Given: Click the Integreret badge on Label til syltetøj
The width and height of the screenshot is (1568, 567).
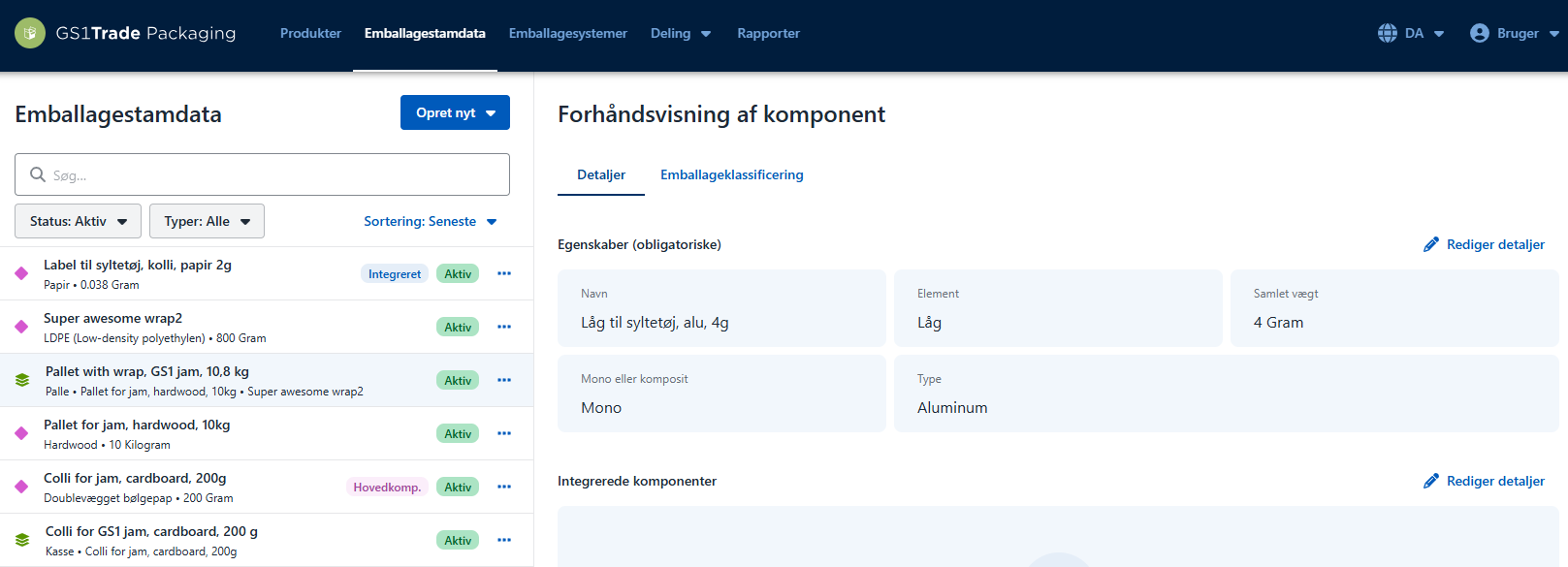Looking at the screenshot, I should click(x=395, y=273).
